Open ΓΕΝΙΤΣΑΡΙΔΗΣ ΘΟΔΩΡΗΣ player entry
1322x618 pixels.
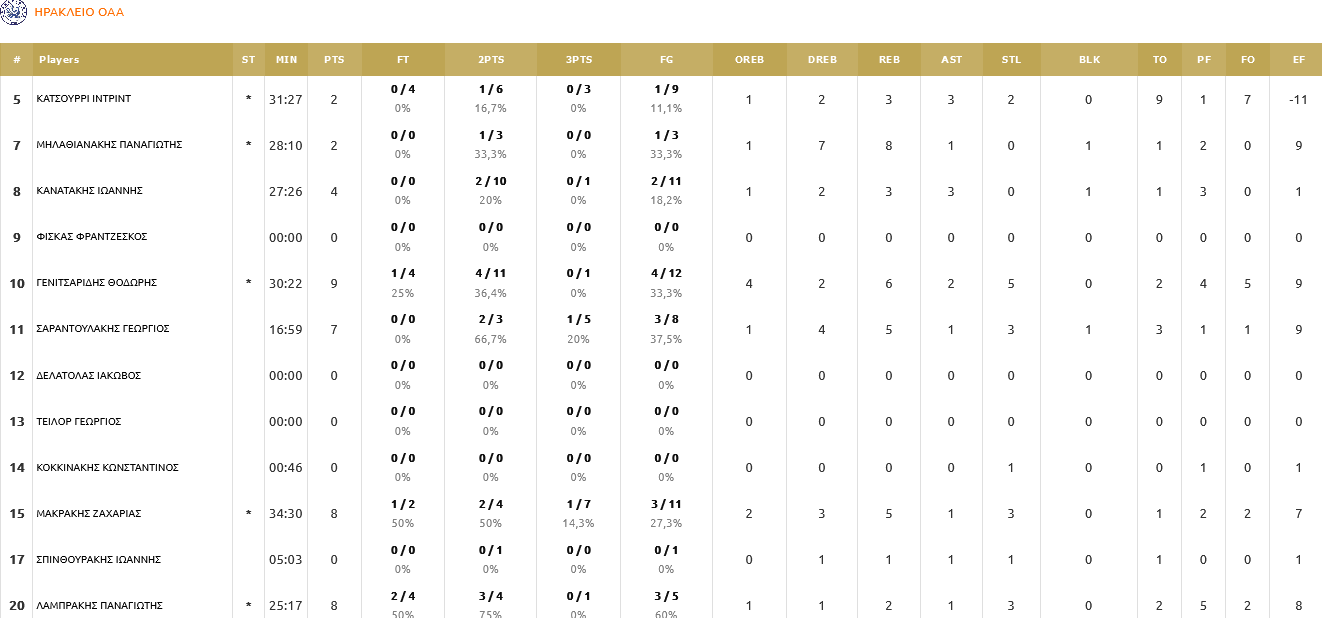96,283
